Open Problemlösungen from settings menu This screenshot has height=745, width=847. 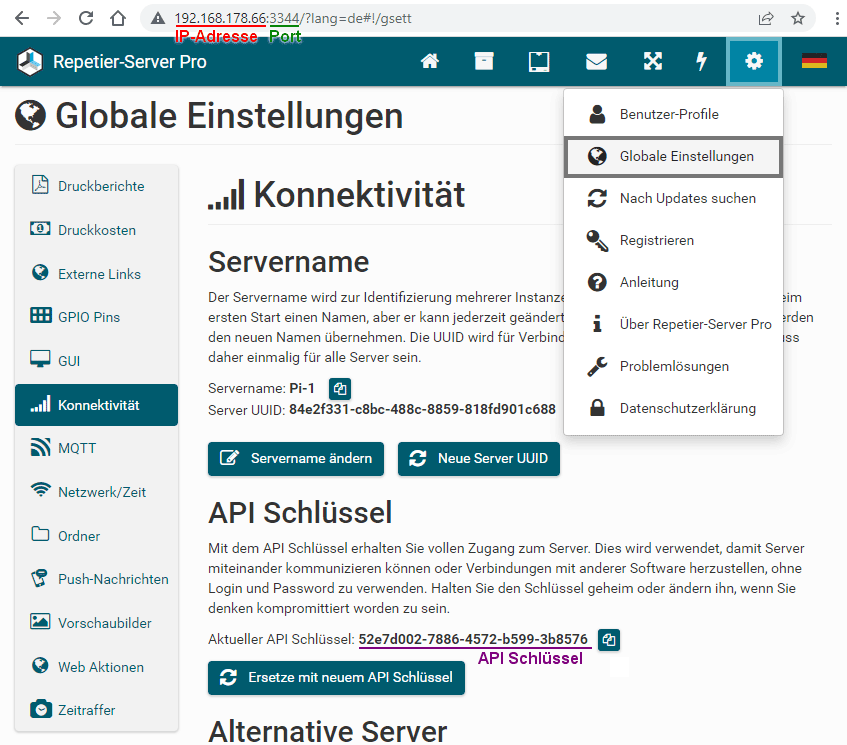click(673, 366)
